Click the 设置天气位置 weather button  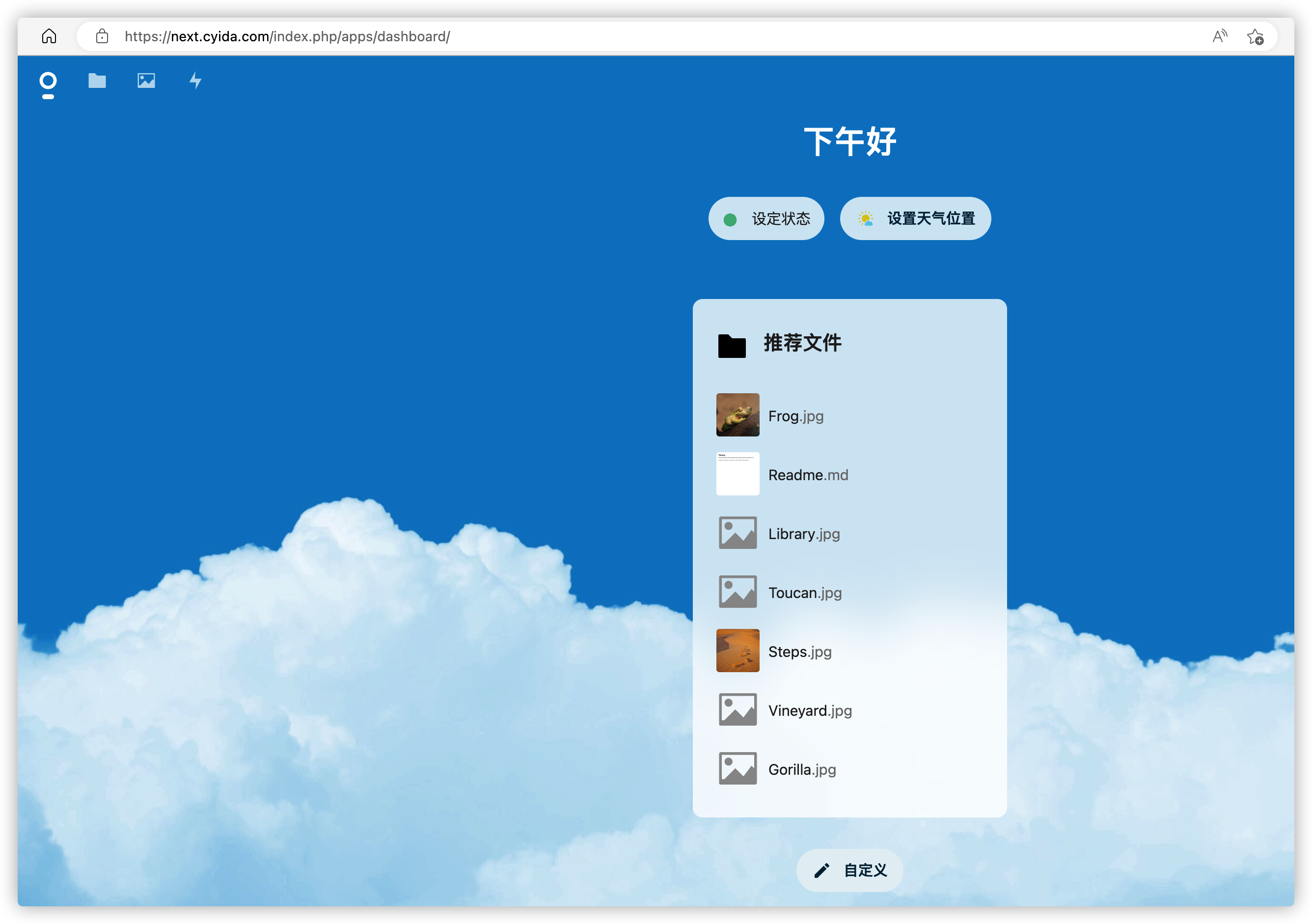915,219
